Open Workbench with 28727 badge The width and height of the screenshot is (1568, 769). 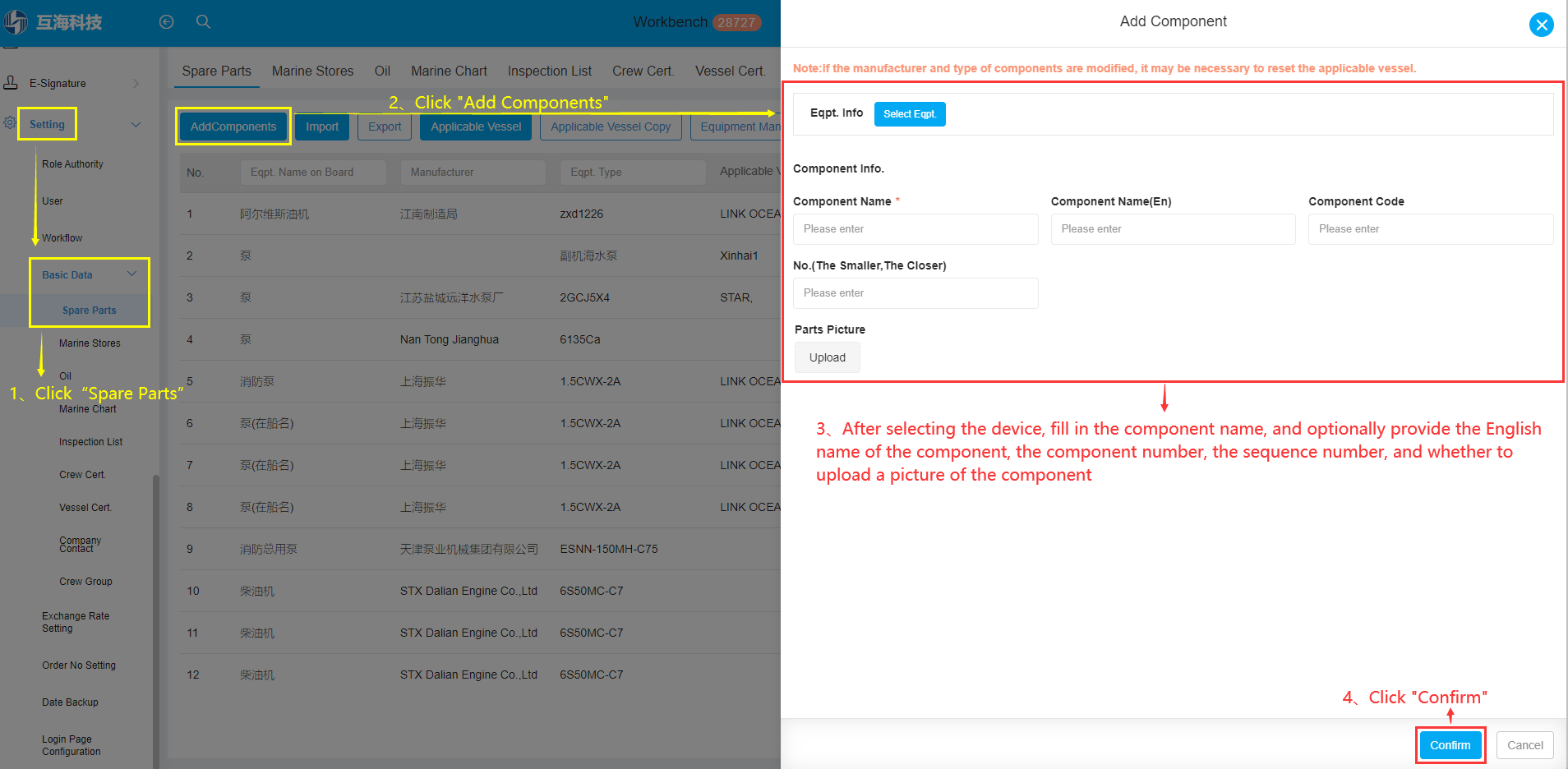697,22
